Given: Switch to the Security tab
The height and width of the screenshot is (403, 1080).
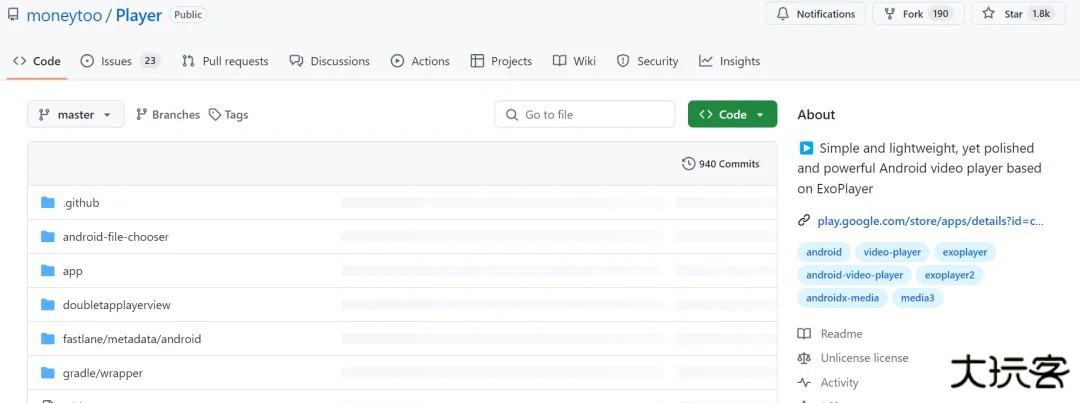Looking at the screenshot, I should pos(647,61).
